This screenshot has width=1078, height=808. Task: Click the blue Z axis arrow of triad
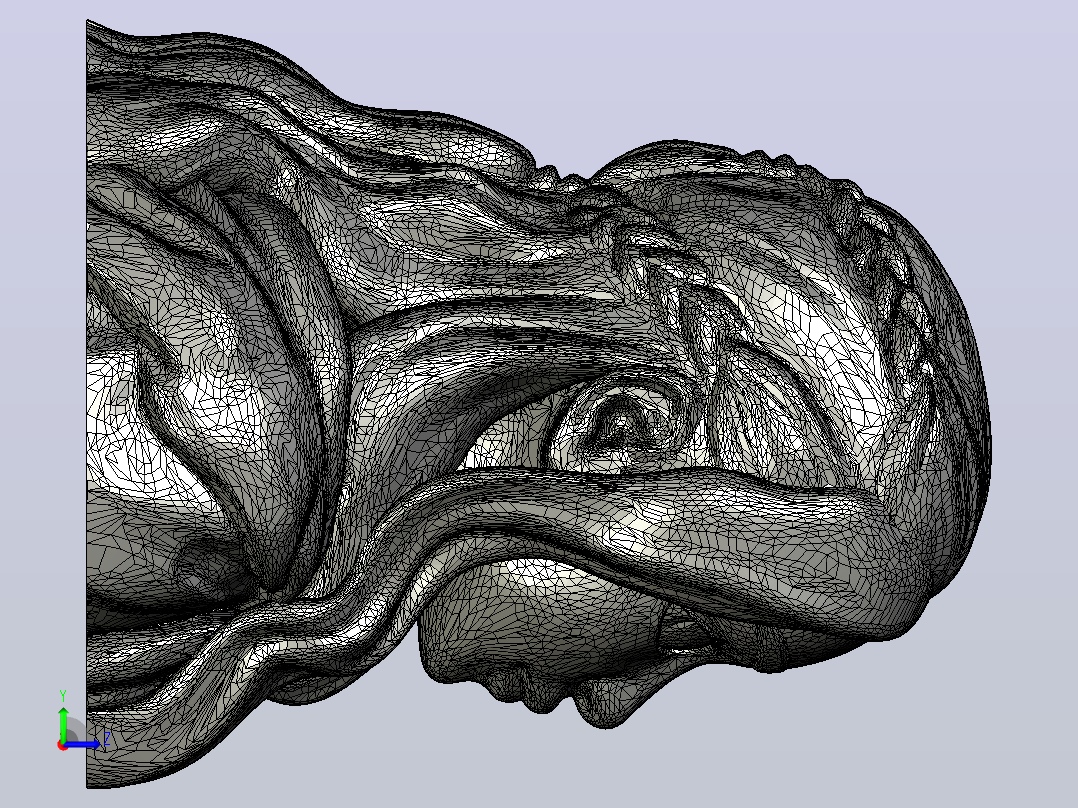click(83, 744)
